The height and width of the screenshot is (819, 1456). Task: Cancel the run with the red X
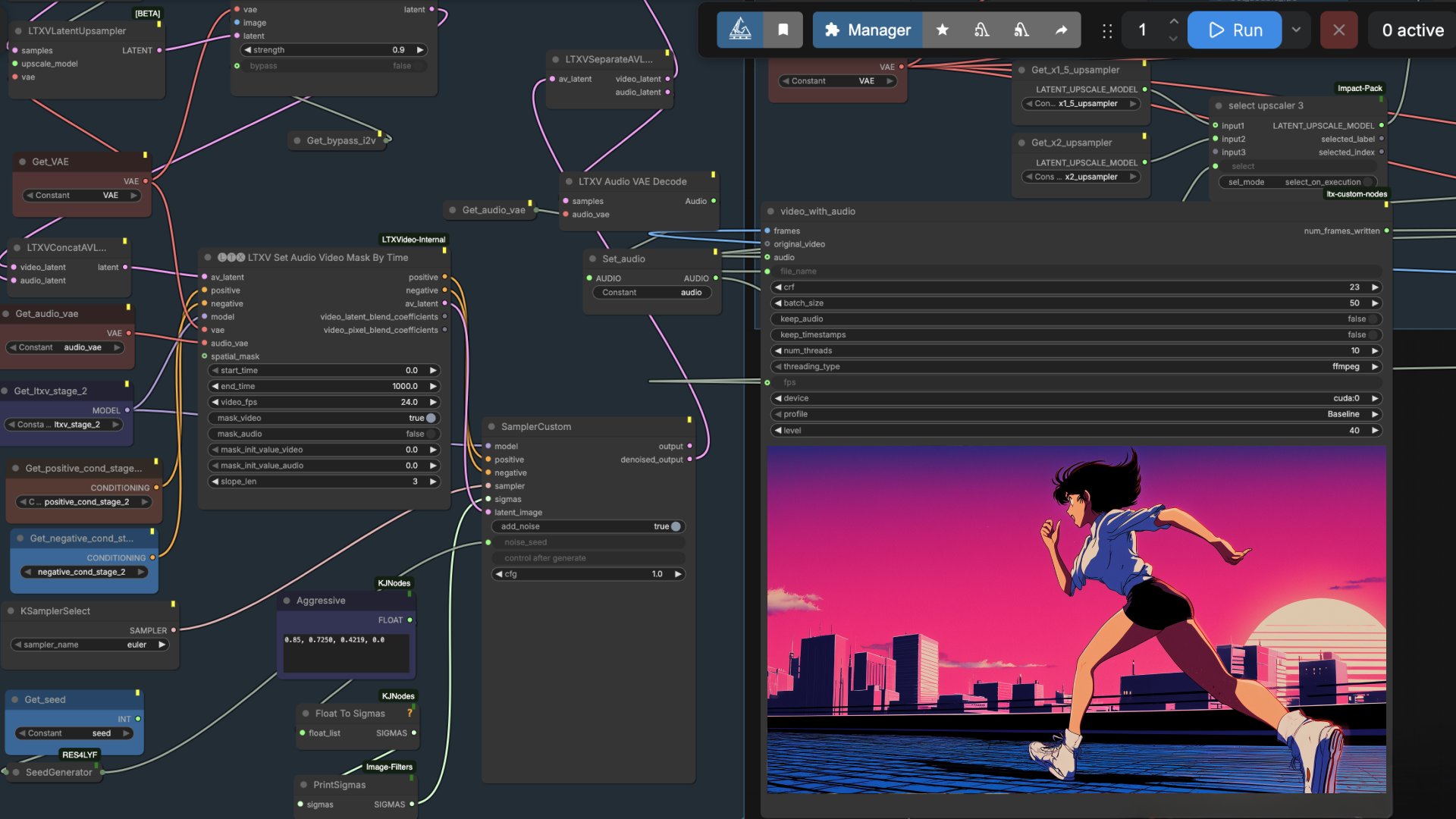pos(1338,30)
